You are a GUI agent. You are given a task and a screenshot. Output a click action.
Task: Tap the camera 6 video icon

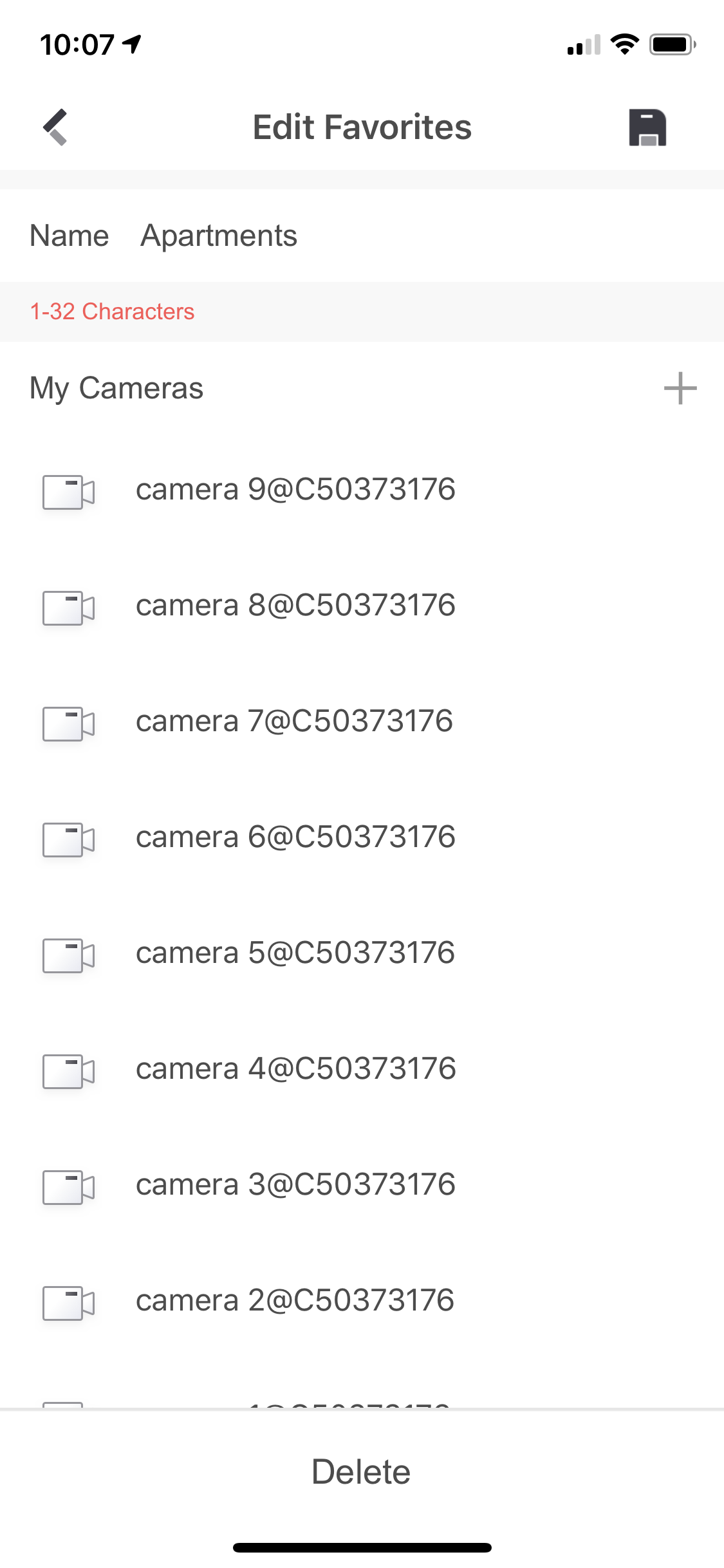(68, 839)
